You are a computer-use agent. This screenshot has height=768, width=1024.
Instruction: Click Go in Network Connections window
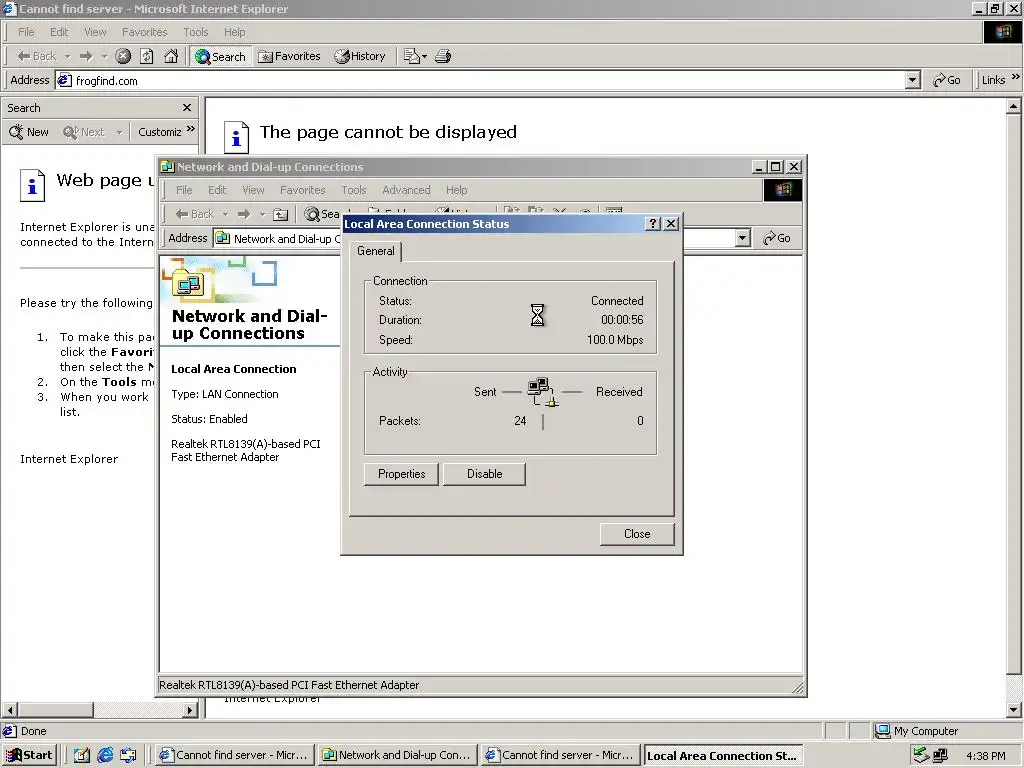[x=777, y=238]
